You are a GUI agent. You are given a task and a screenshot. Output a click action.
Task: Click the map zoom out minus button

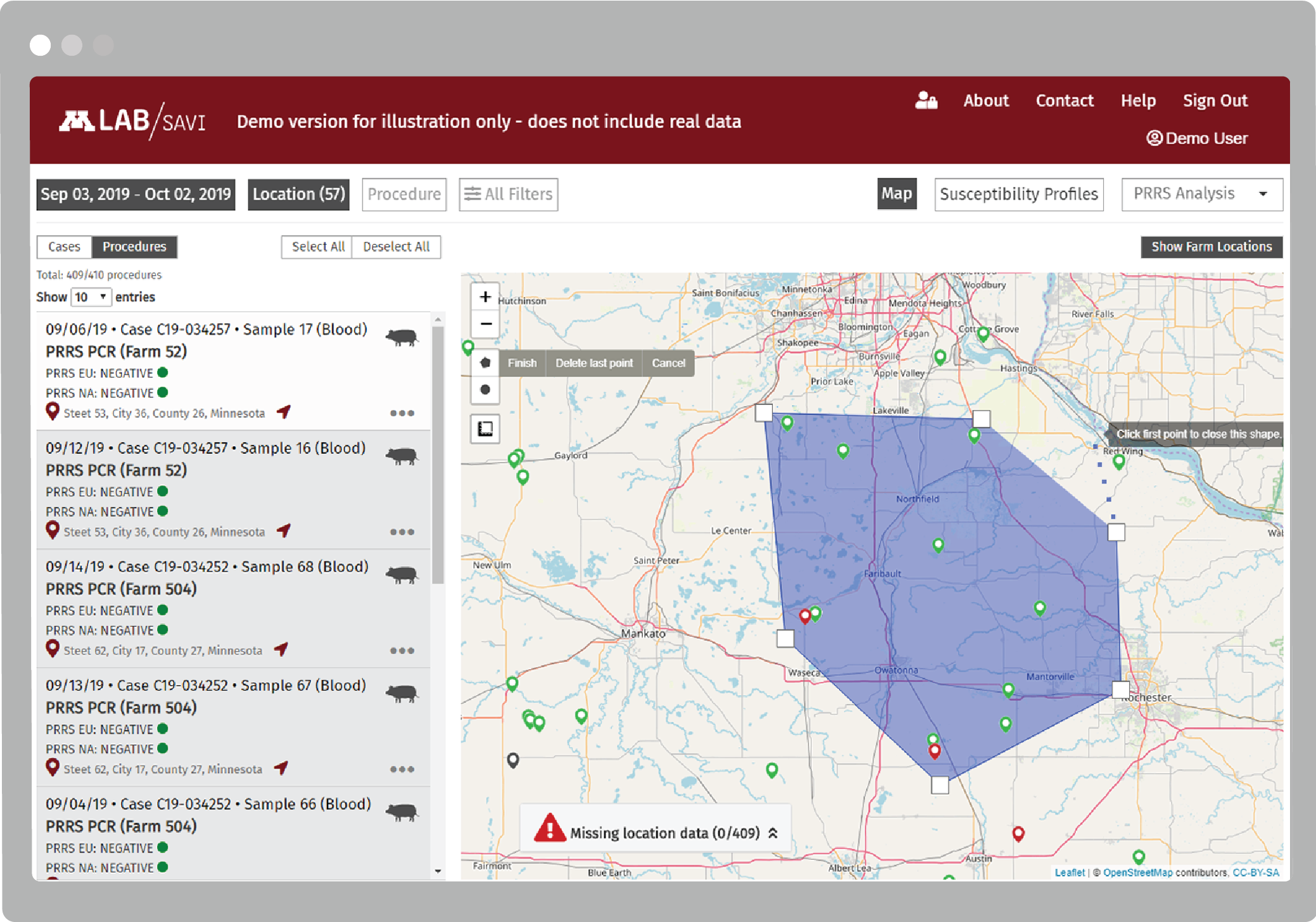pos(485,324)
